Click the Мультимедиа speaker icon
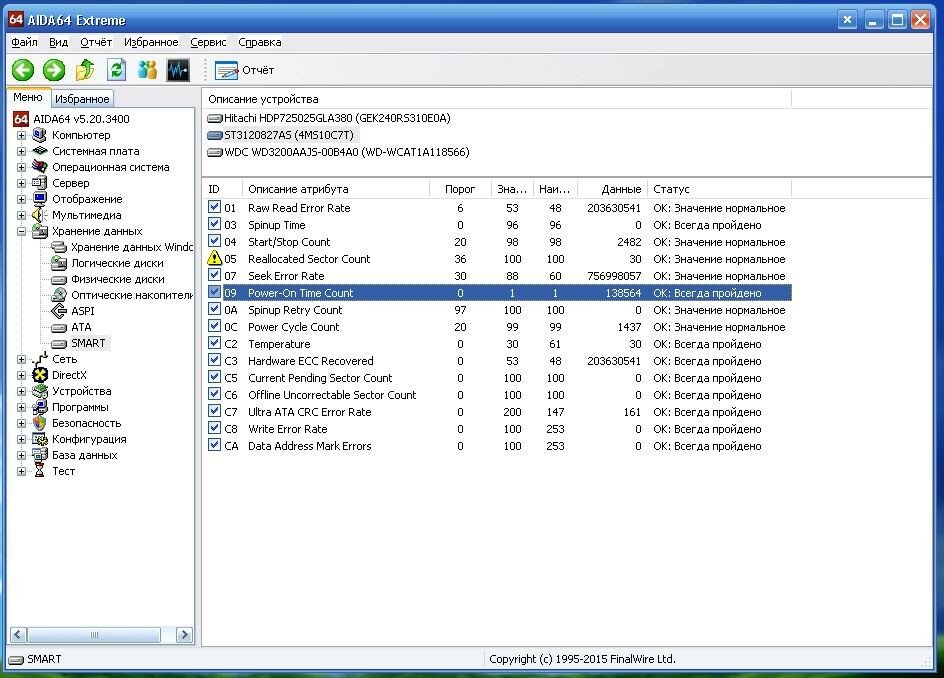 point(40,215)
